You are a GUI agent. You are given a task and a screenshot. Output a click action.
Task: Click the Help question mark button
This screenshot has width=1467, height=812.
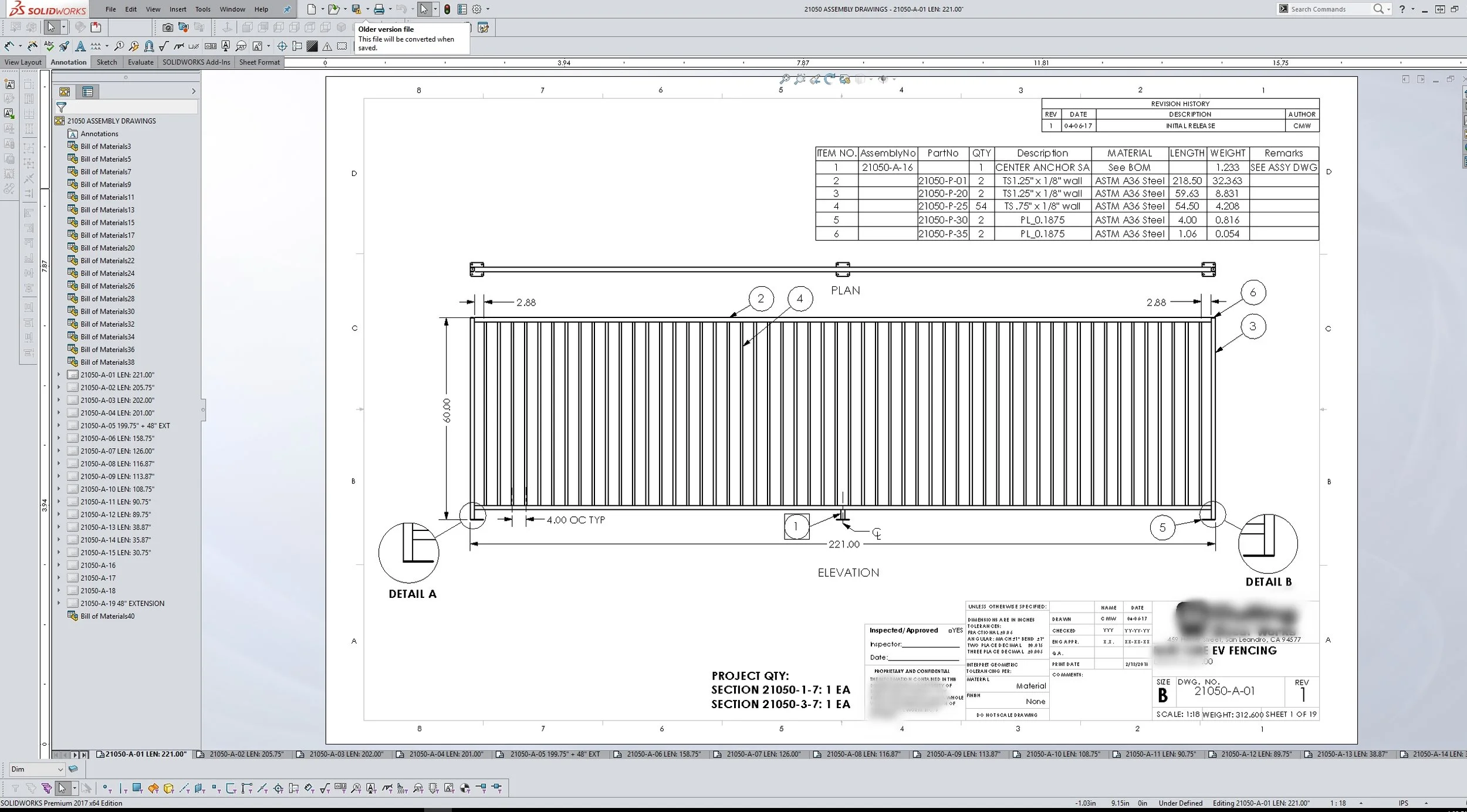pos(1402,9)
